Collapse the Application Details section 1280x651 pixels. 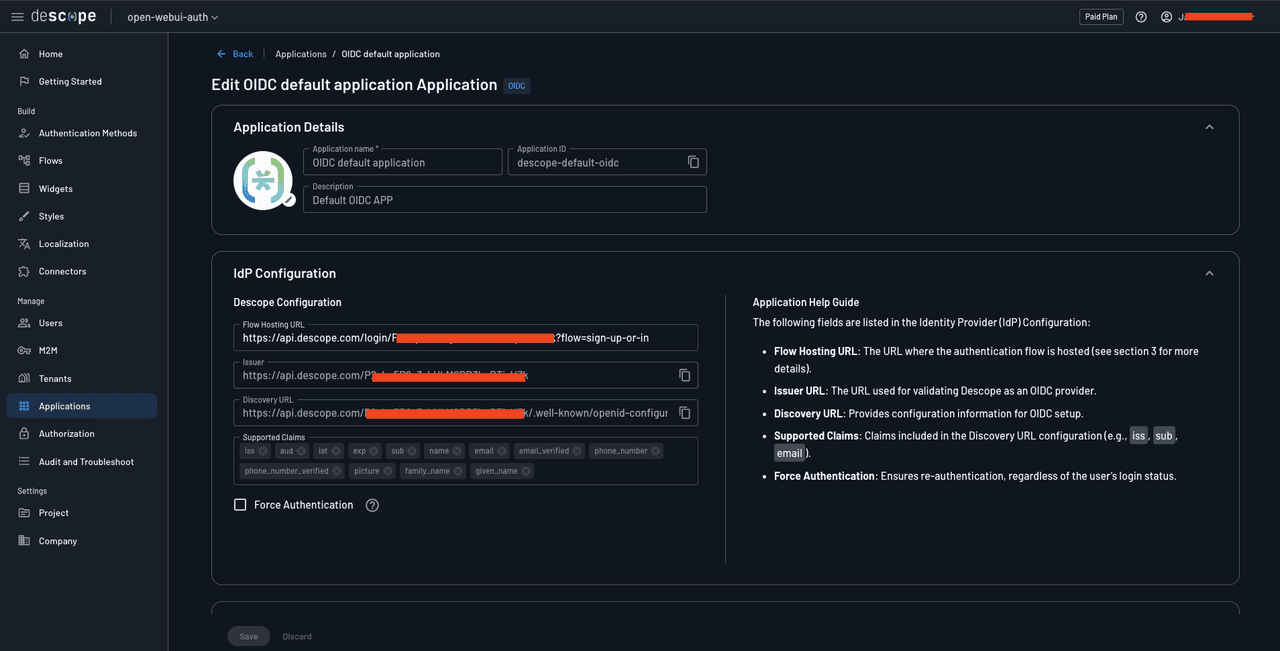(1209, 127)
